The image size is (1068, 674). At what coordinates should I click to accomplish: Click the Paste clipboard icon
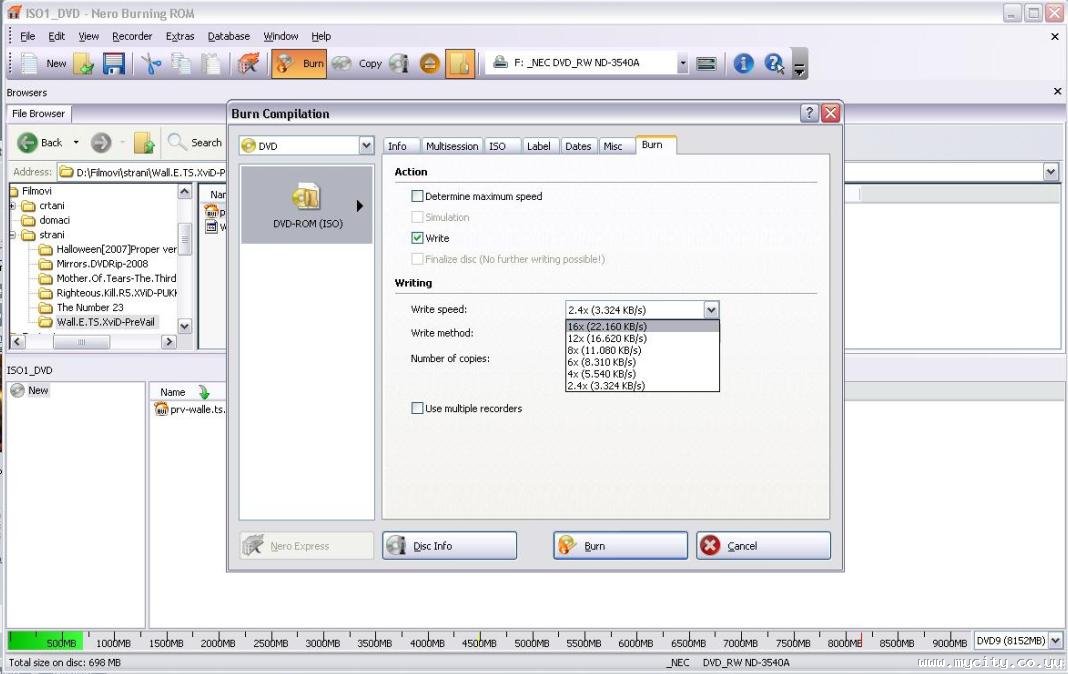pyautogui.click(x=211, y=64)
